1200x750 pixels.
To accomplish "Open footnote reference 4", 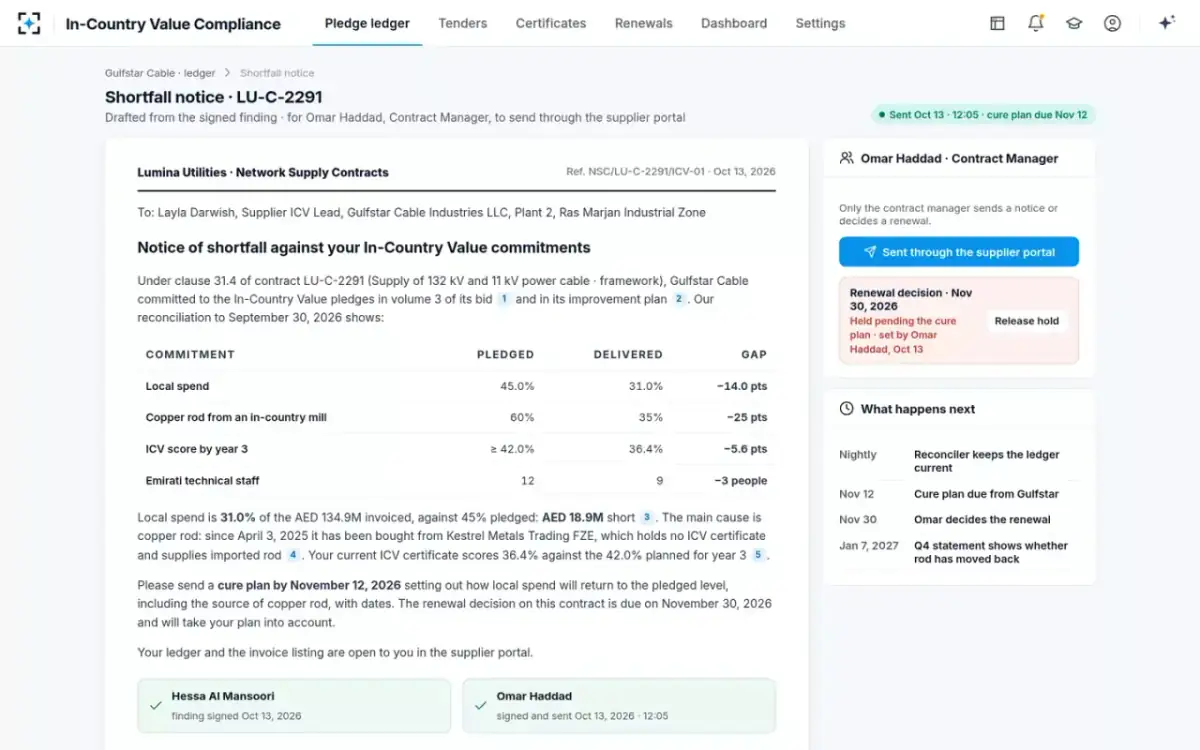I will tap(293, 555).
